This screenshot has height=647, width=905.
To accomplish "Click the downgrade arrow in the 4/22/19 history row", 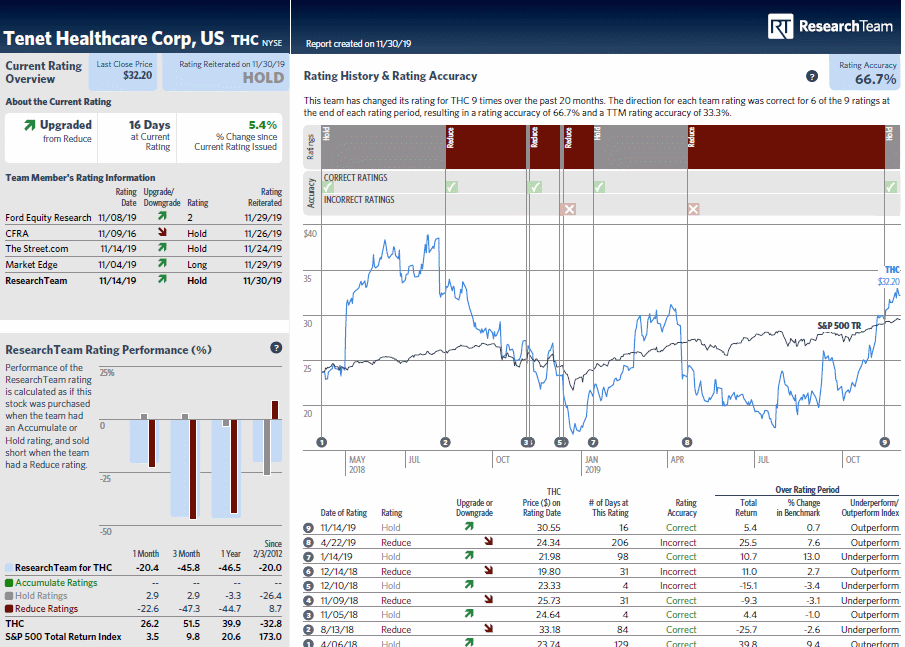I will 488,541.
